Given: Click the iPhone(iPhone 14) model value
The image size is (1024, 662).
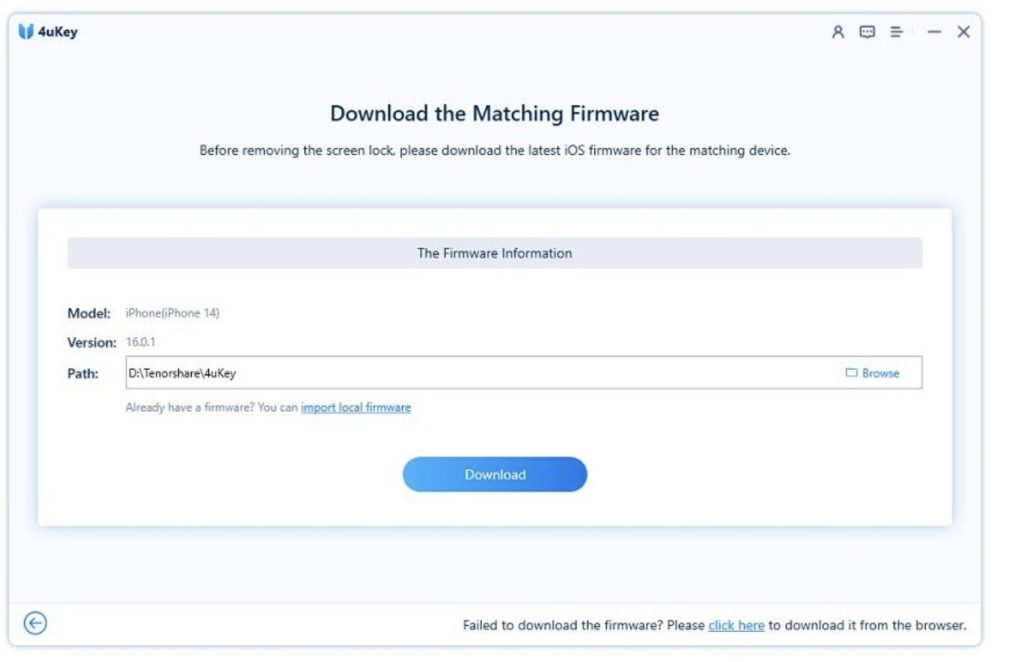Looking at the screenshot, I should (x=172, y=313).
